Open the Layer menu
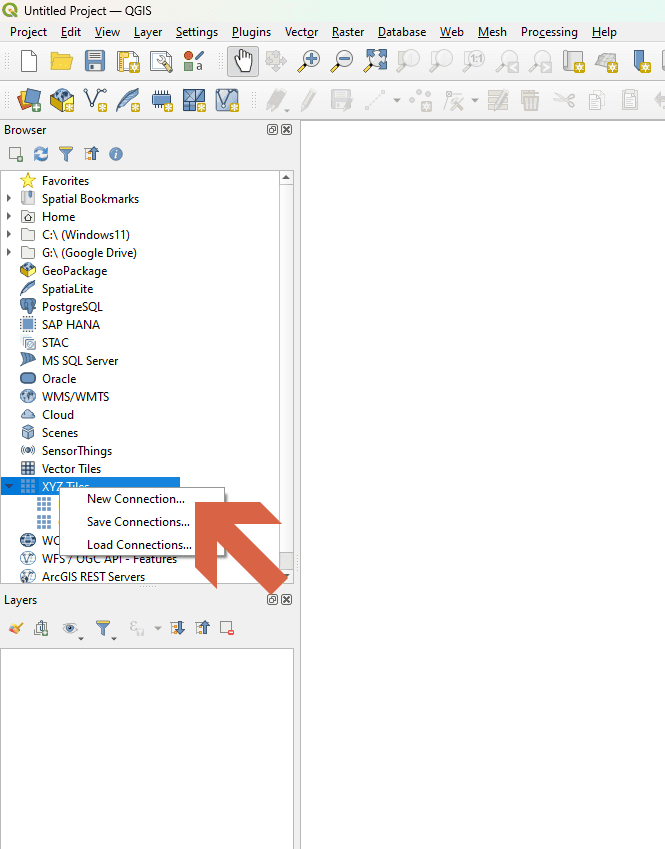 pos(148,32)
